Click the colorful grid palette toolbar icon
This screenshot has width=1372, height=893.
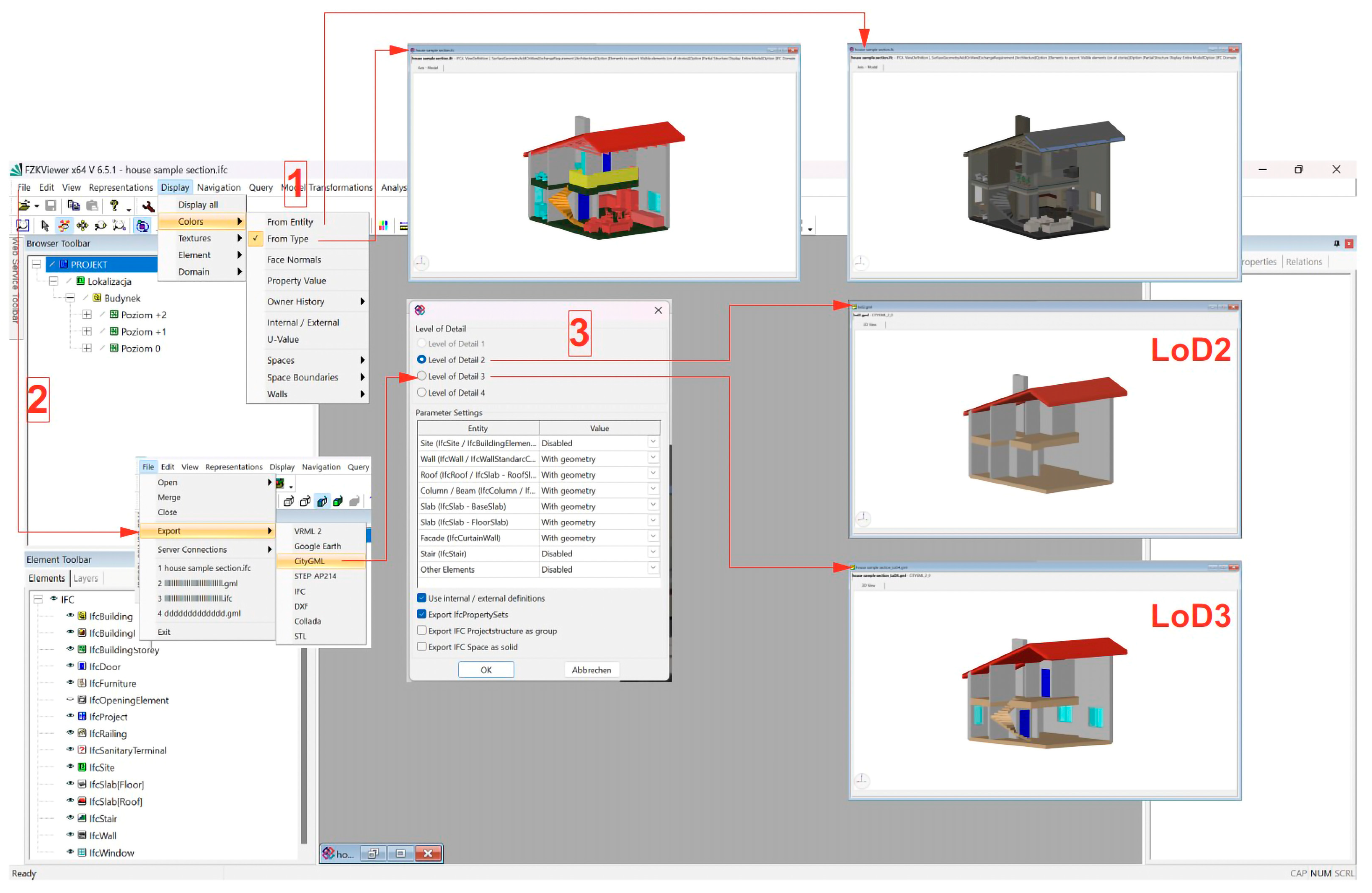coord(383,225)
